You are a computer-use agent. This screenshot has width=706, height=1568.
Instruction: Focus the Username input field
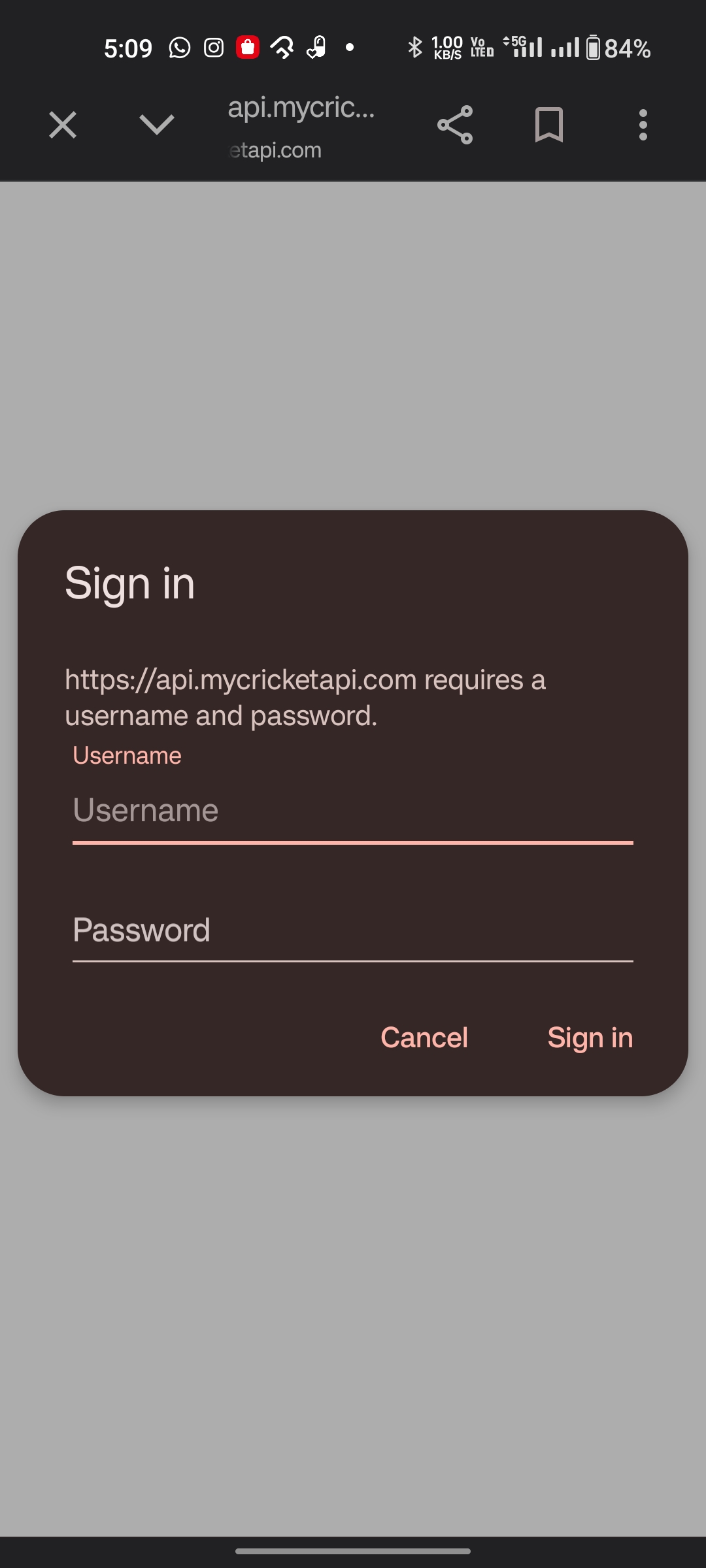[353, 811]
